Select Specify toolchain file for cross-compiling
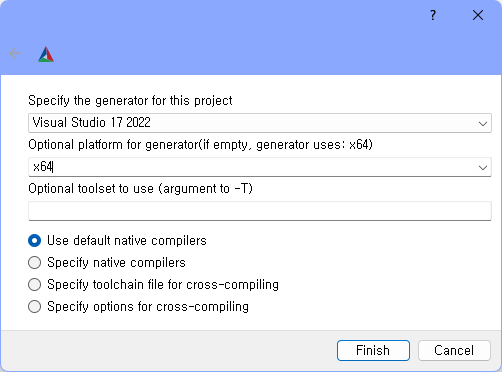This screenshot has height=372, width=502. coord(153,285)
